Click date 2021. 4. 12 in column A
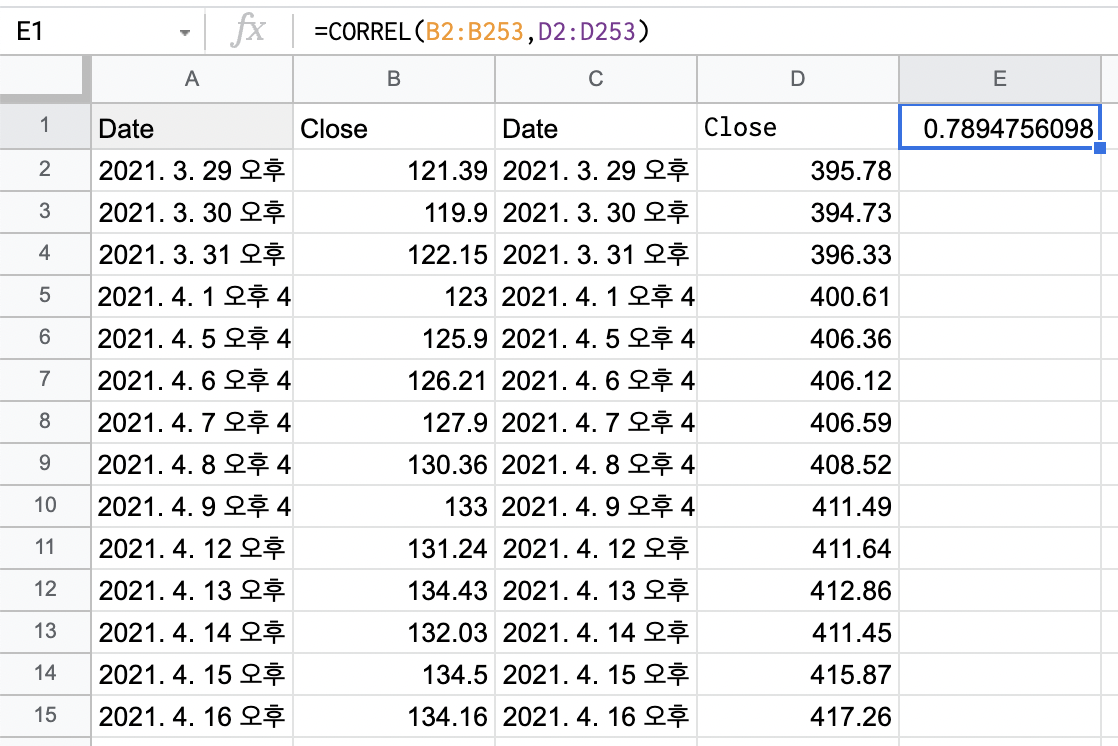The height and width of the screenshot is (746, 1118). click(192, 549)
